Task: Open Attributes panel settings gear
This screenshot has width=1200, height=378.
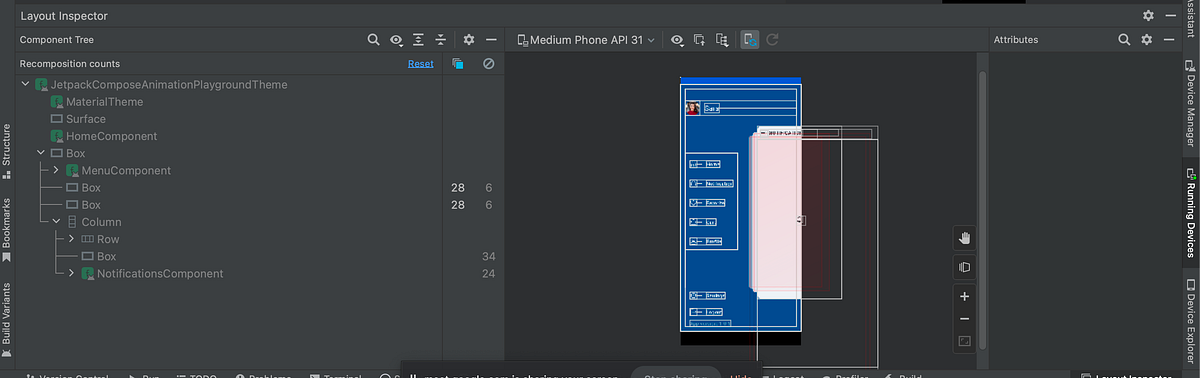Action: [x=1147, y=40]
